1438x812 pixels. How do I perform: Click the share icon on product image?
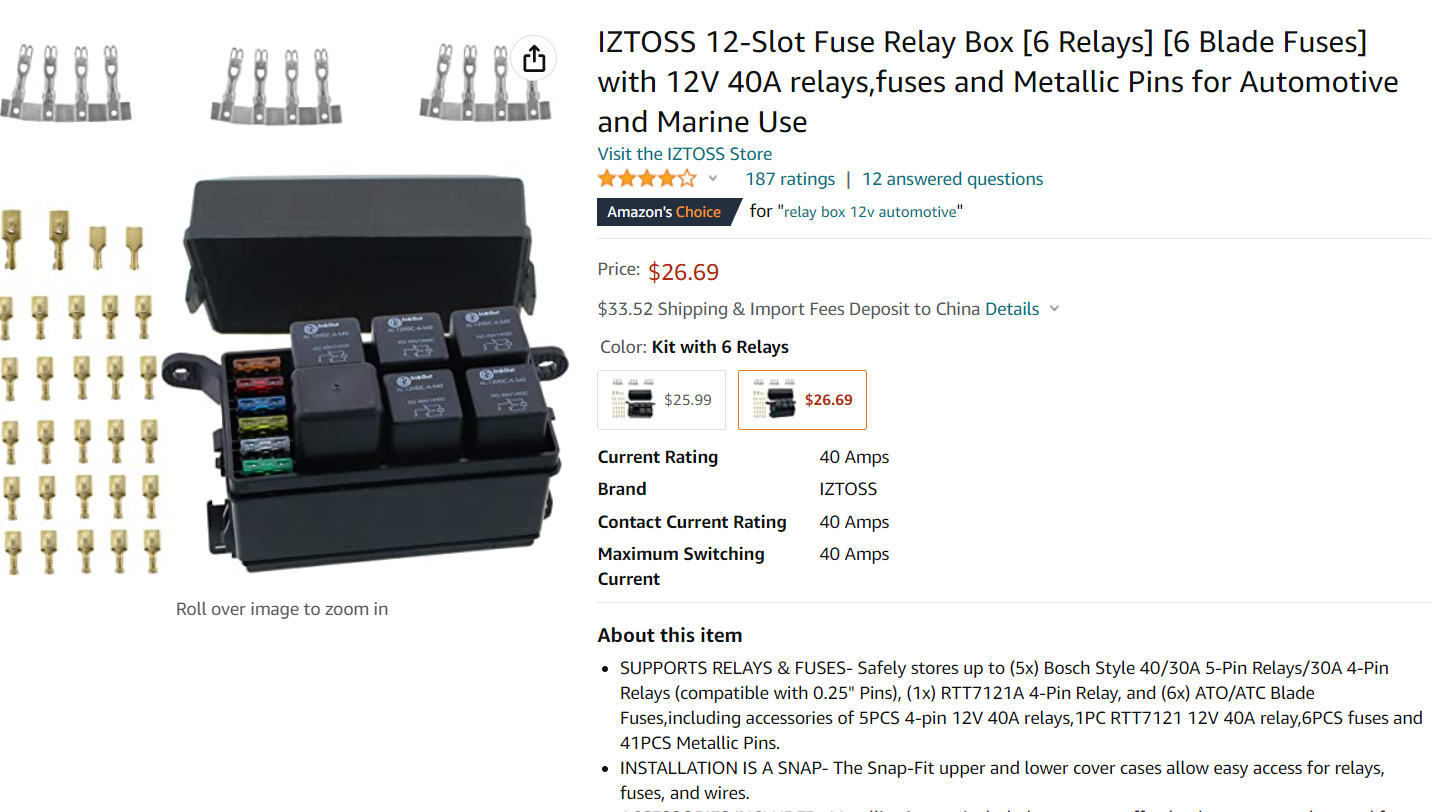coord(534,59)
